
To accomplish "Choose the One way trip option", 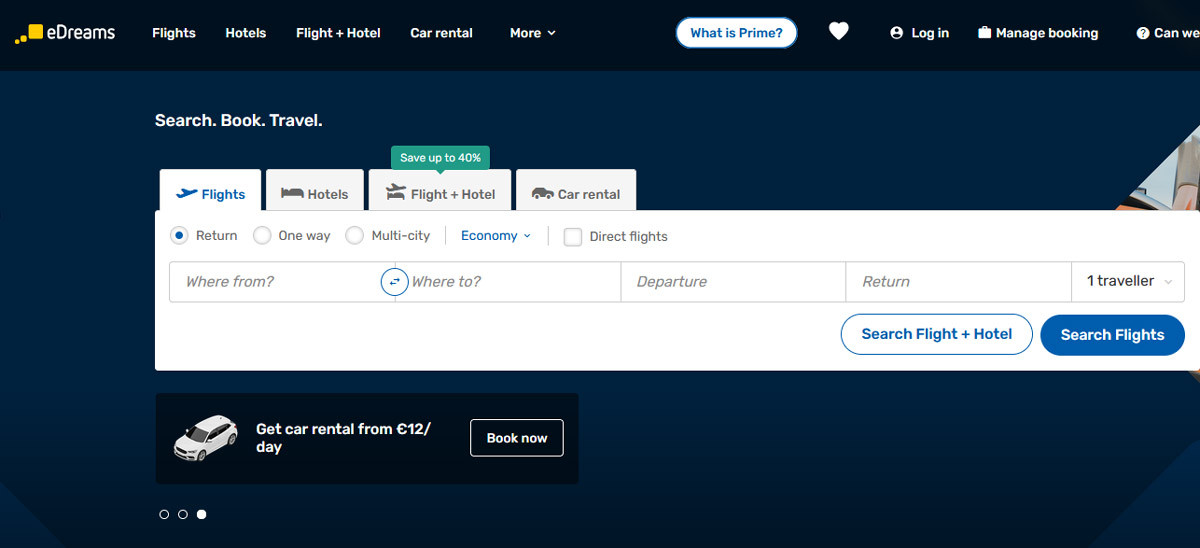I will [x=262, y=236].
